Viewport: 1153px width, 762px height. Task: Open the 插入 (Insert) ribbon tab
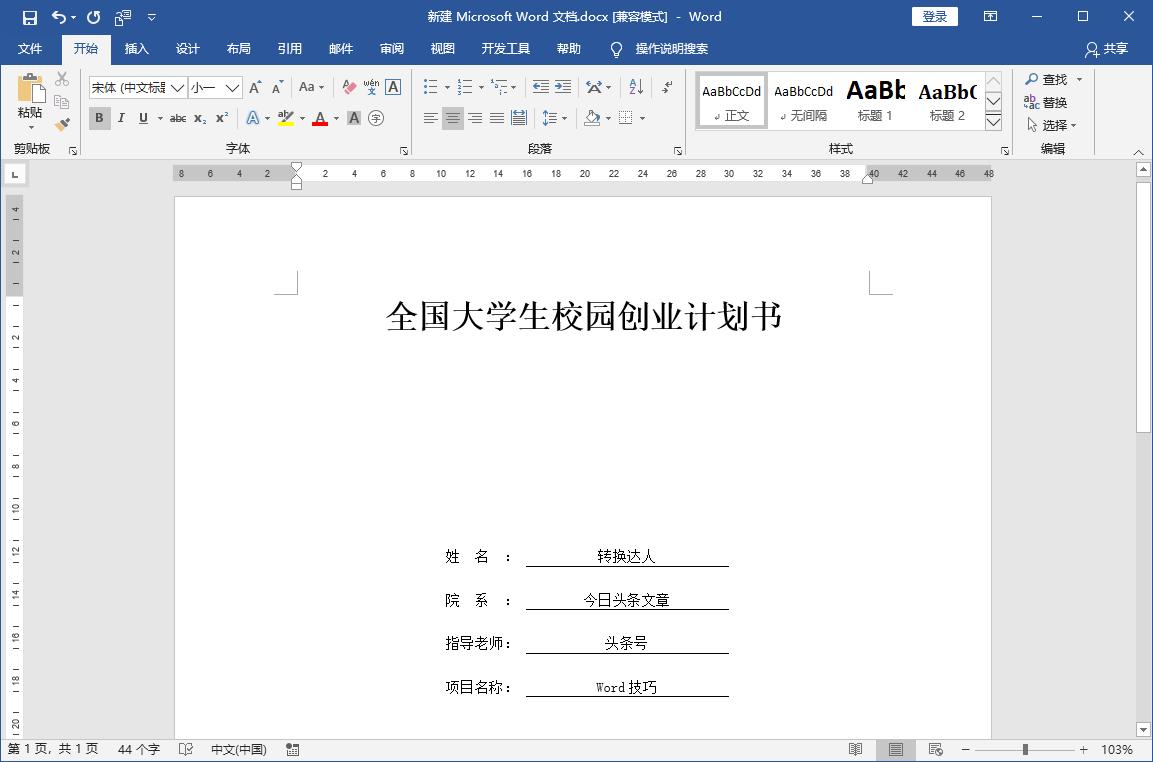click(136, 49)
